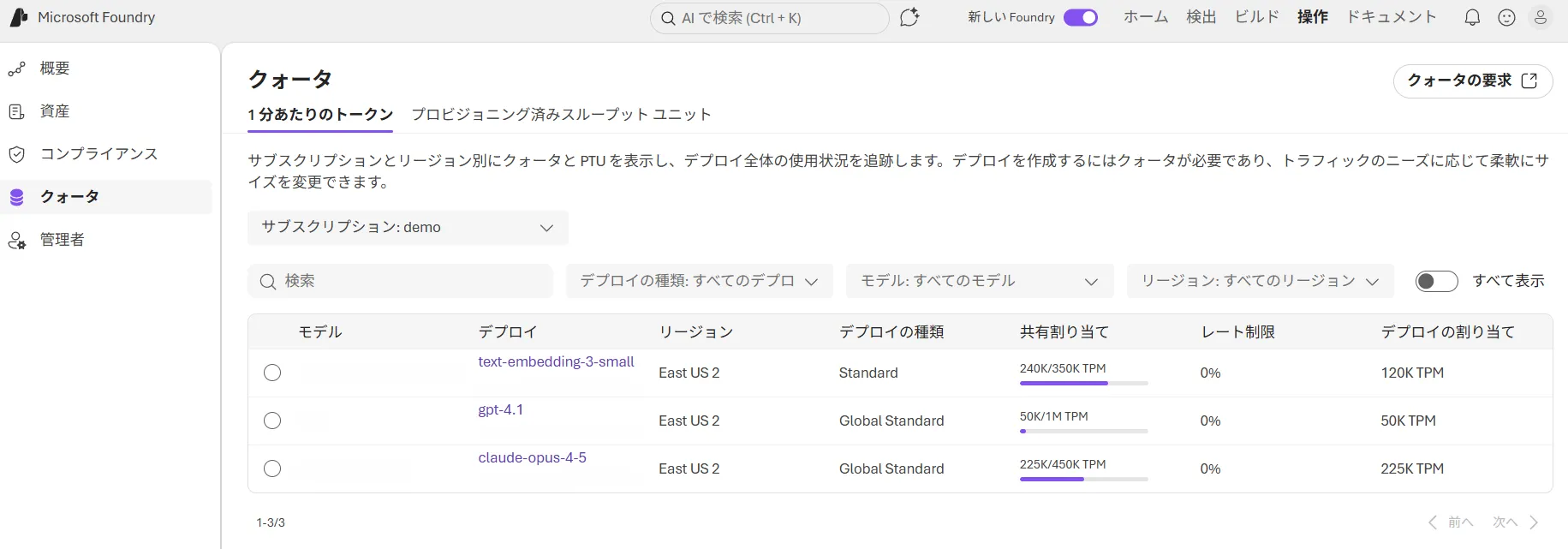Click the 225K TPM allocation value
The width and height of the screenshot is (1568, 549).
tap(1412, 468)
